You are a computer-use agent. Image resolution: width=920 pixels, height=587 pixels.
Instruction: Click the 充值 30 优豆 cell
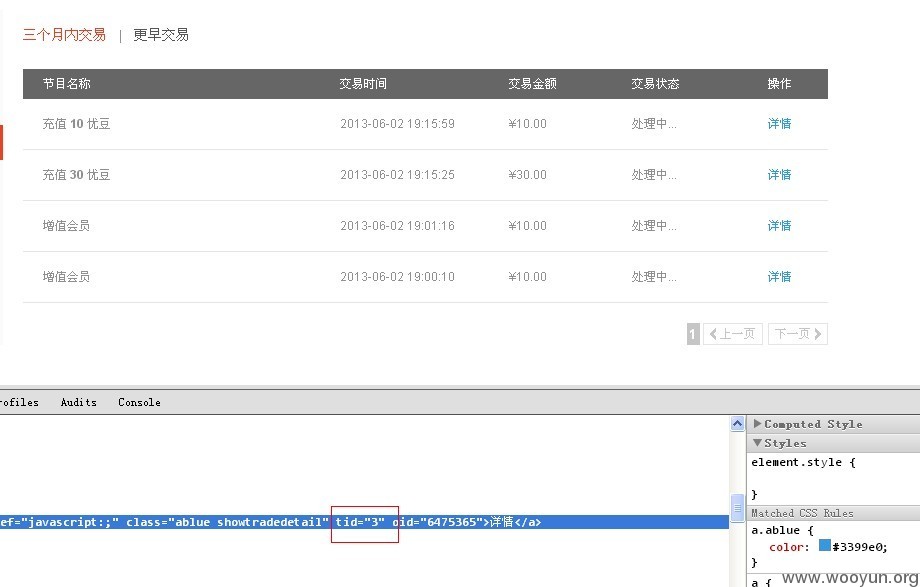(76, 175)
